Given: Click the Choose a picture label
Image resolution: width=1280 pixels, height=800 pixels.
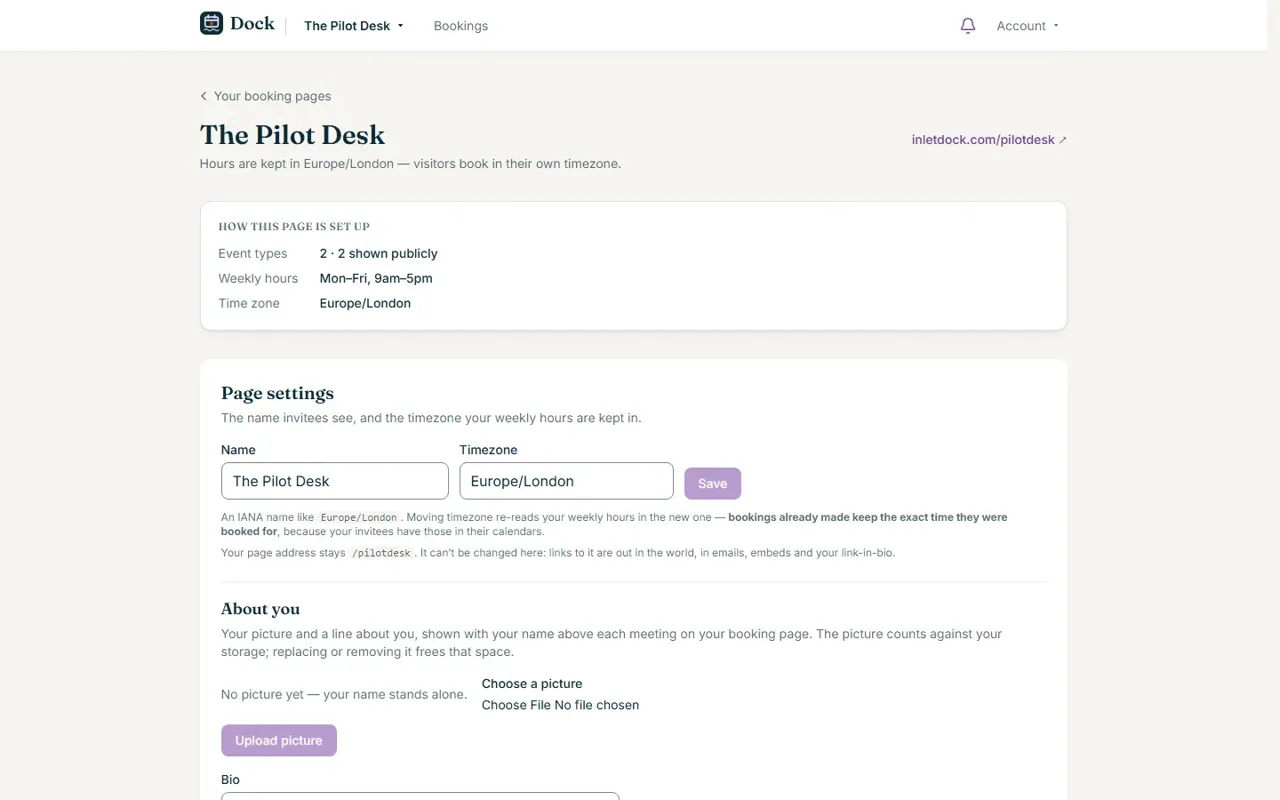Looking at the screenshot, I should (532, 684).
